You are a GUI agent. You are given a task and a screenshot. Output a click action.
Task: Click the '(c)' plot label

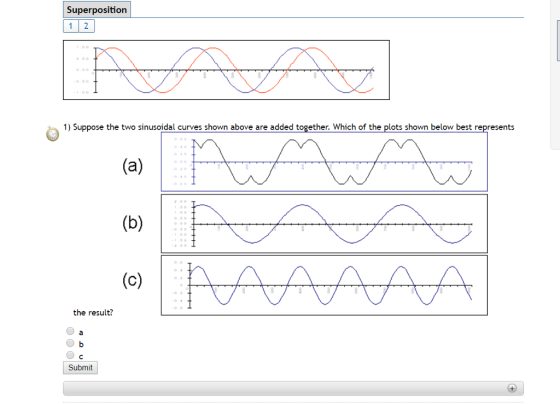(x=132, y=280)
